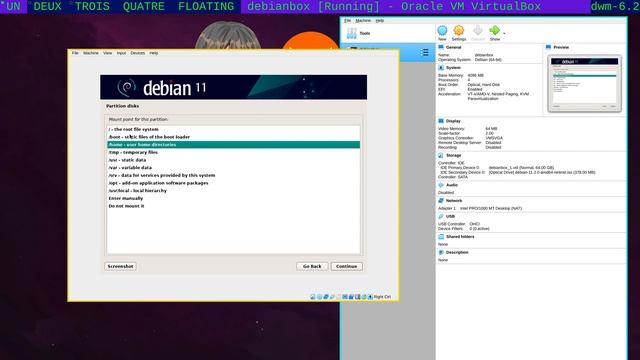Open the dropdown arrow beside Show

click(x=504, y=33)
